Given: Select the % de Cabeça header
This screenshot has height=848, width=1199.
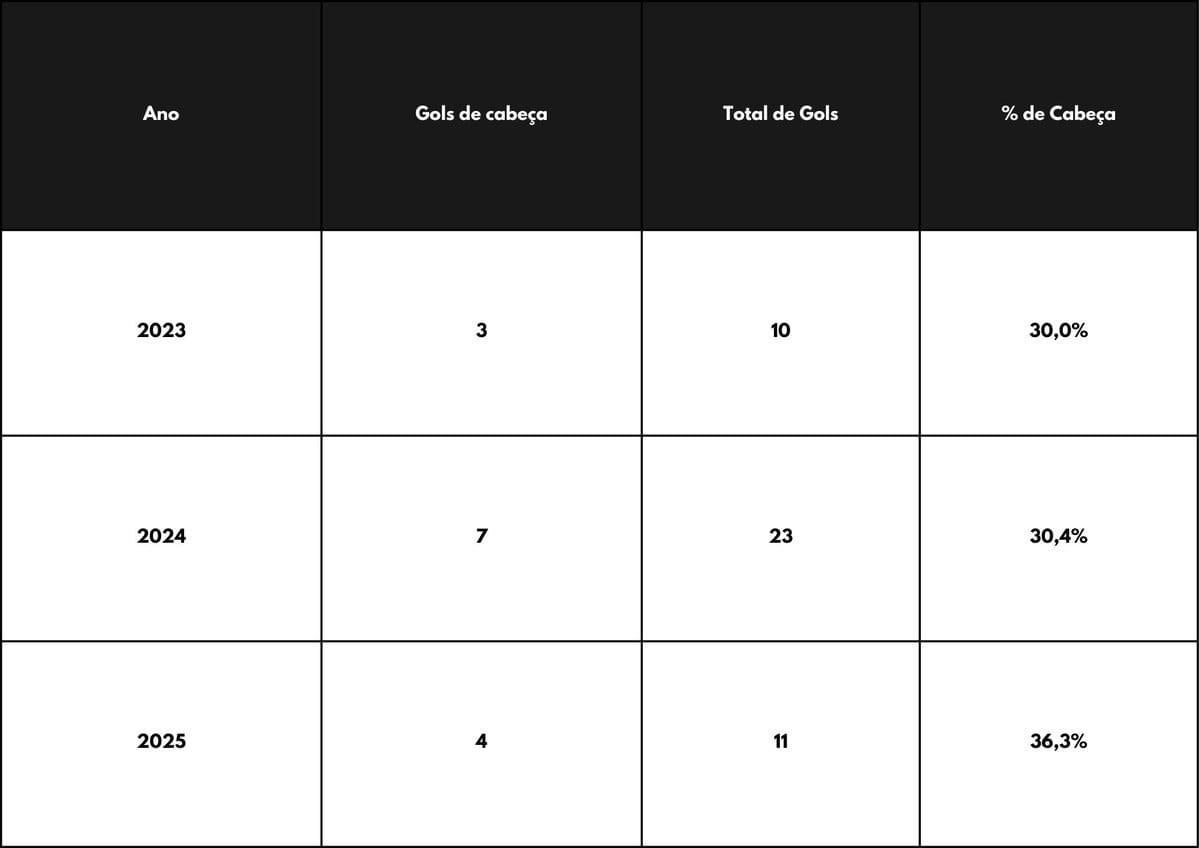Looking at the screenshot, I should 1058,114.
